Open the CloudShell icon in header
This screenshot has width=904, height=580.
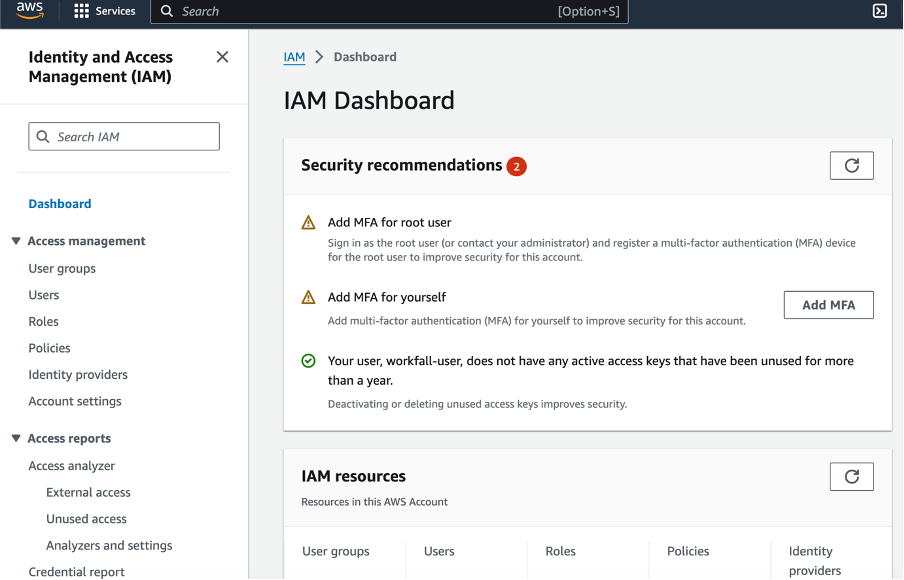880,10
